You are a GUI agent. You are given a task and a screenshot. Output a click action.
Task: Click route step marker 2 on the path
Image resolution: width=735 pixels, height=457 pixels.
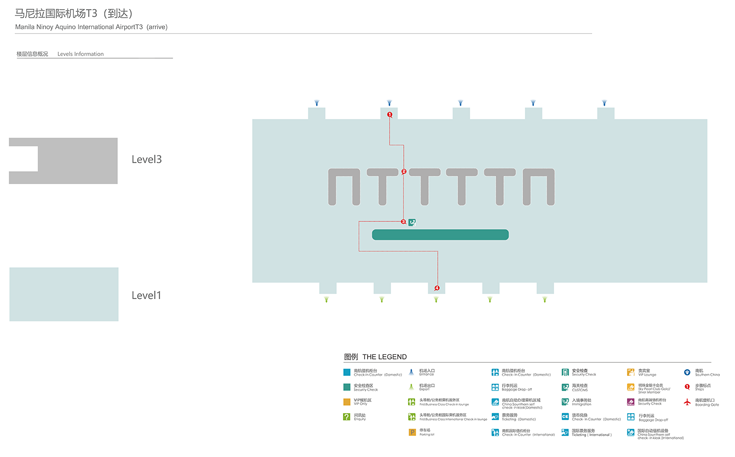click(x=404, y=172)
